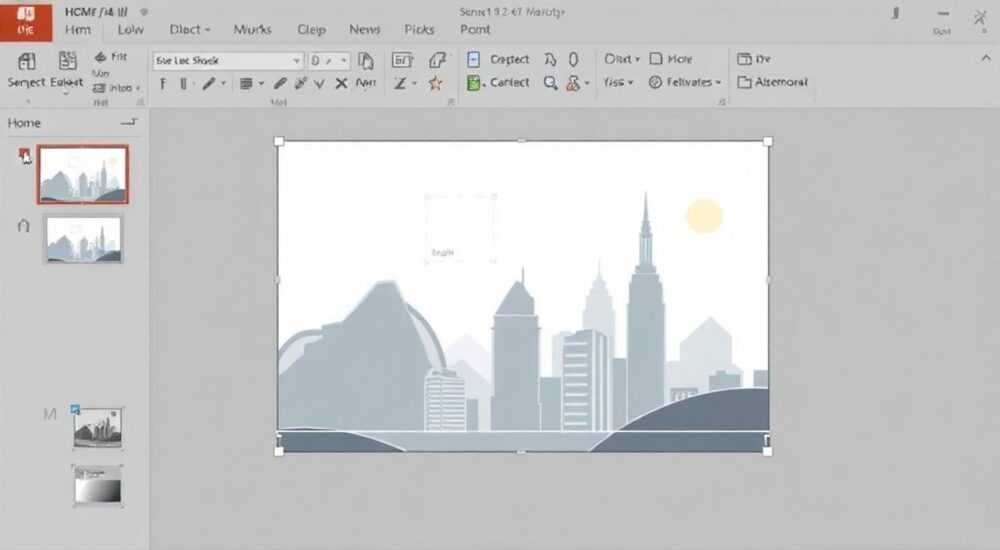Expand the pen highlighter dropdown arrow
This screenshot has width=1000, height=550.
coord(223,84)
